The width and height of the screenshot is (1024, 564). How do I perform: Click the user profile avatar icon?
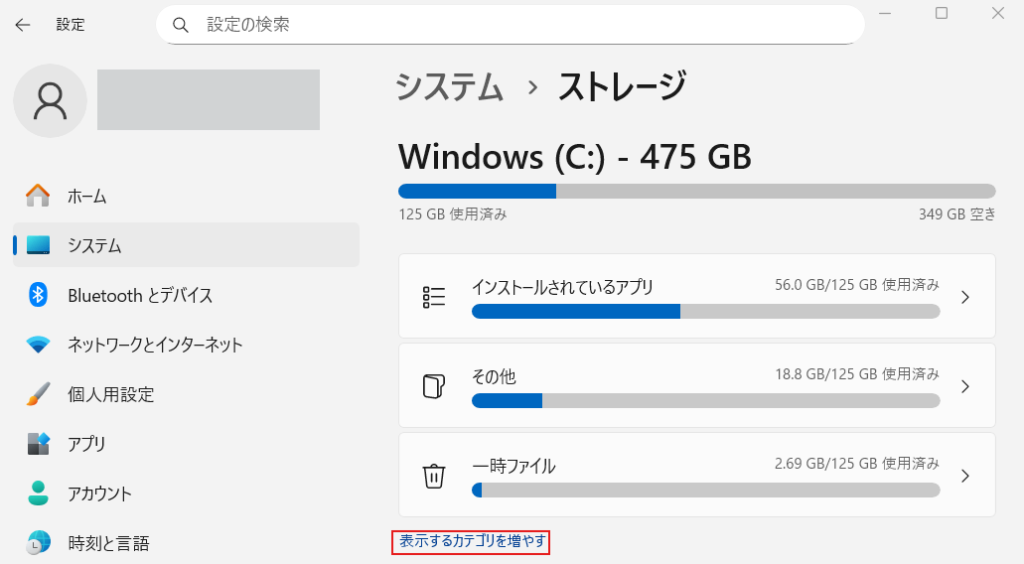coord(50,100)
